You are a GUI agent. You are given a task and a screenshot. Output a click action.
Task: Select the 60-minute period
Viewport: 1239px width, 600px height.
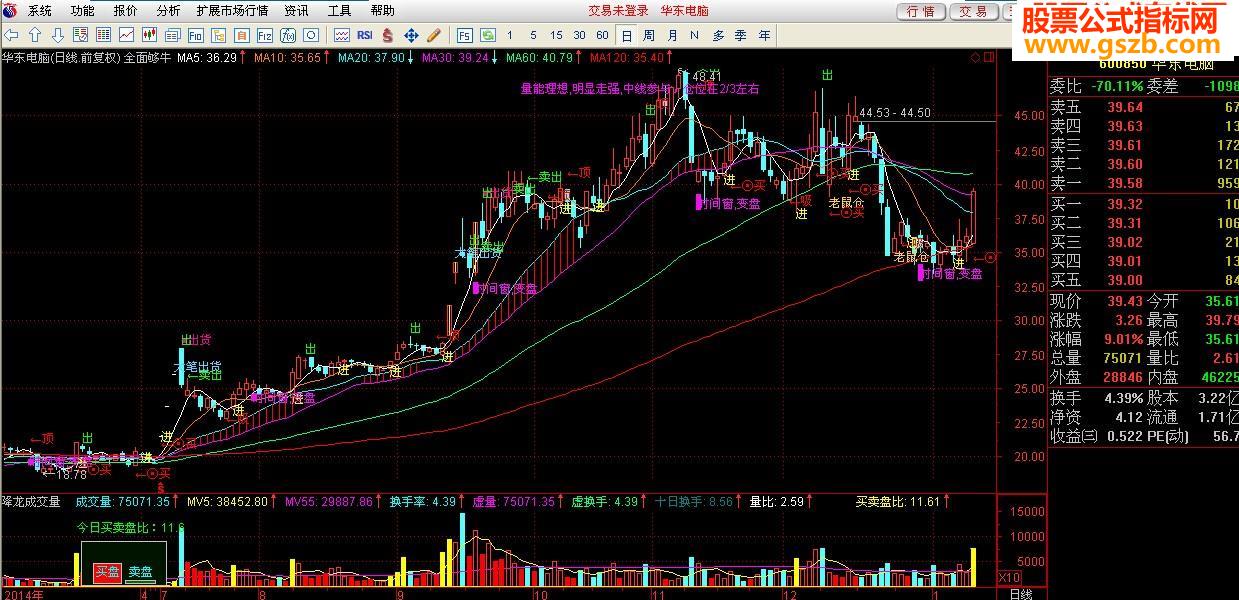click(x=602, y=35)
